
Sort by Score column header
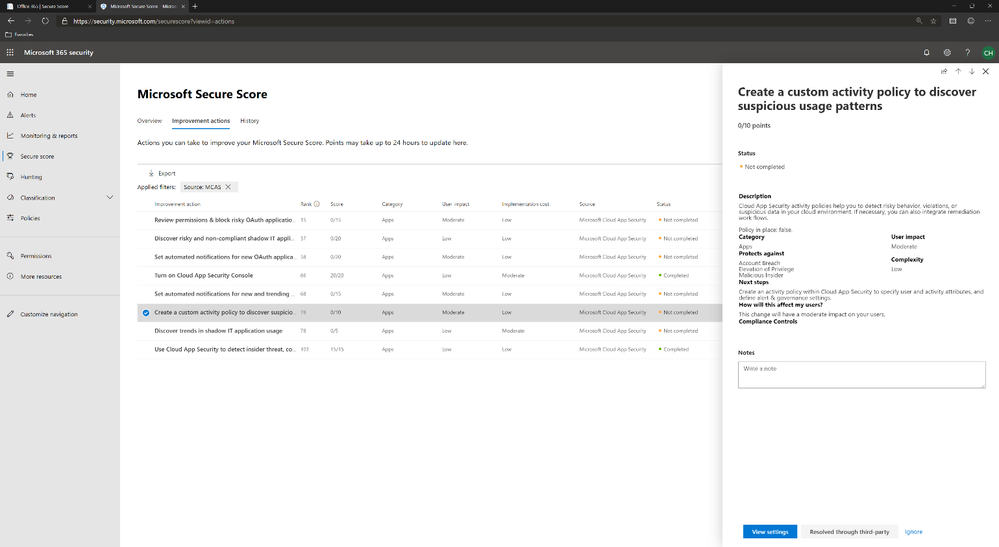pyautogui.click(x=336, y=204)
